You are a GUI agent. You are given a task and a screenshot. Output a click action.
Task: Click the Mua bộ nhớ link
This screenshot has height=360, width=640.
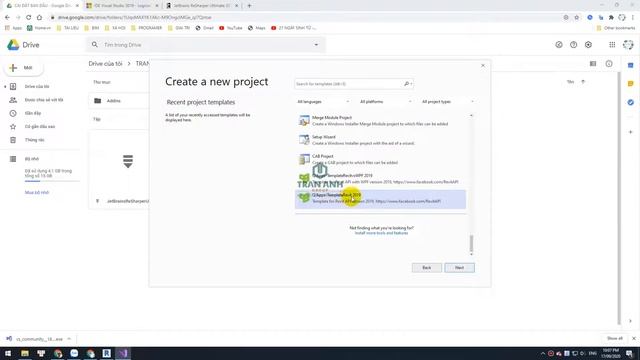tap(37, 192)
